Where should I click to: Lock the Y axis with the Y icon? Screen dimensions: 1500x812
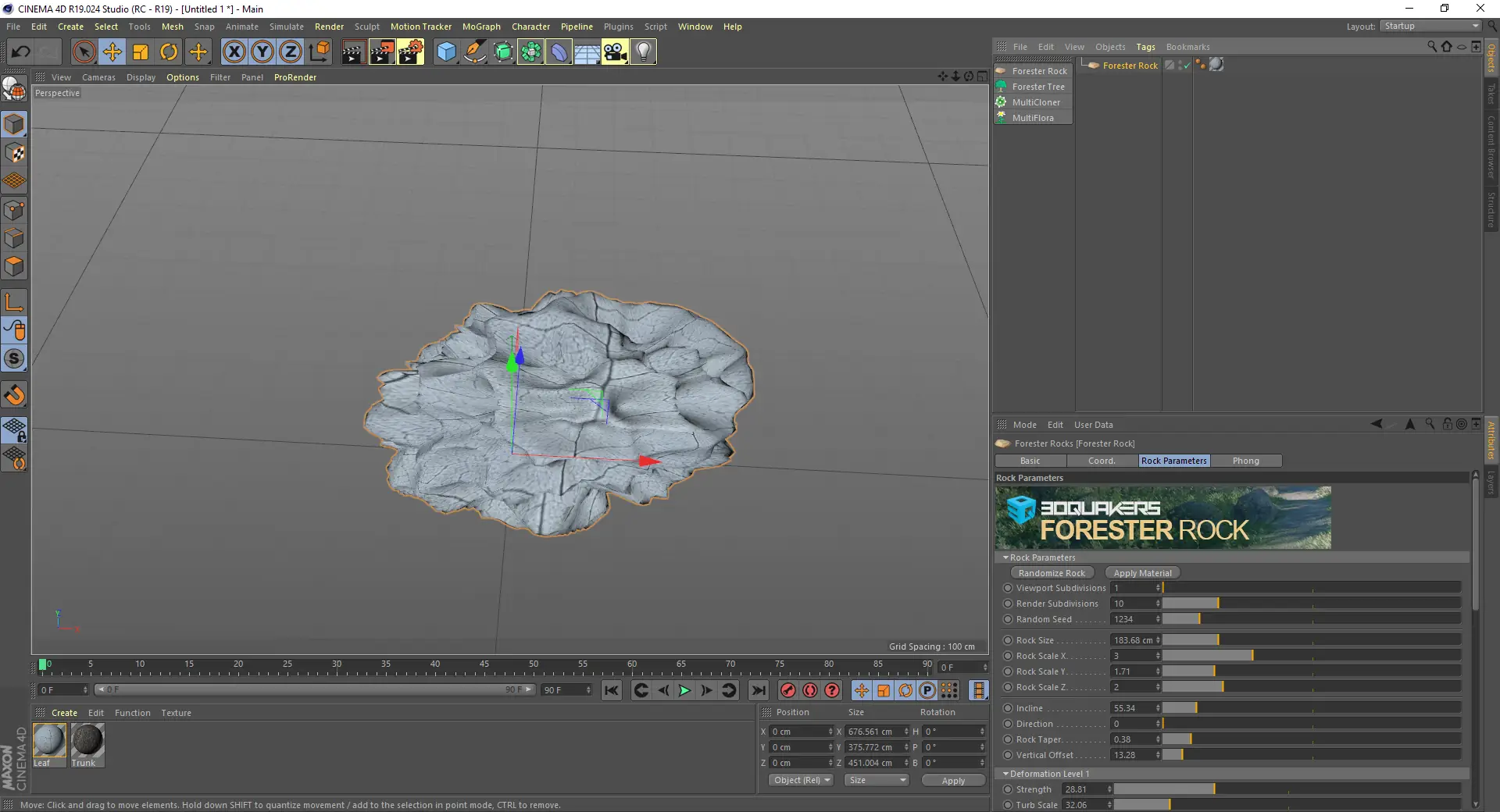pyautogui.click(x=261, y=52)
